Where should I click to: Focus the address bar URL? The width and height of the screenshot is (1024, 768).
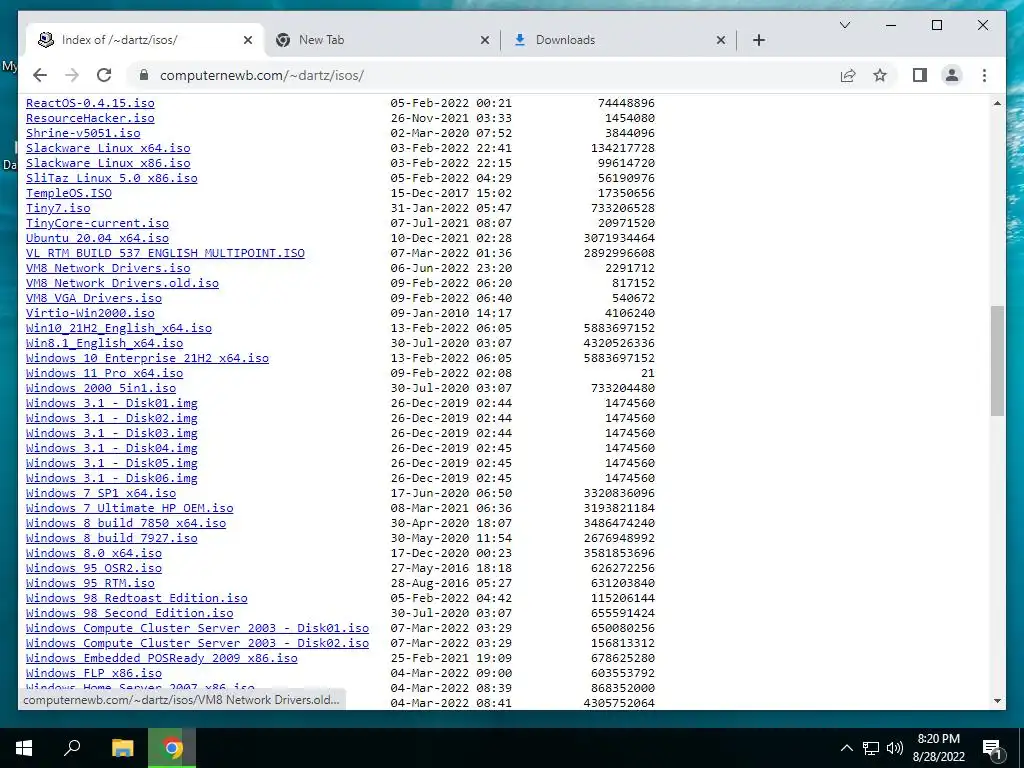(x=262, y=75)
